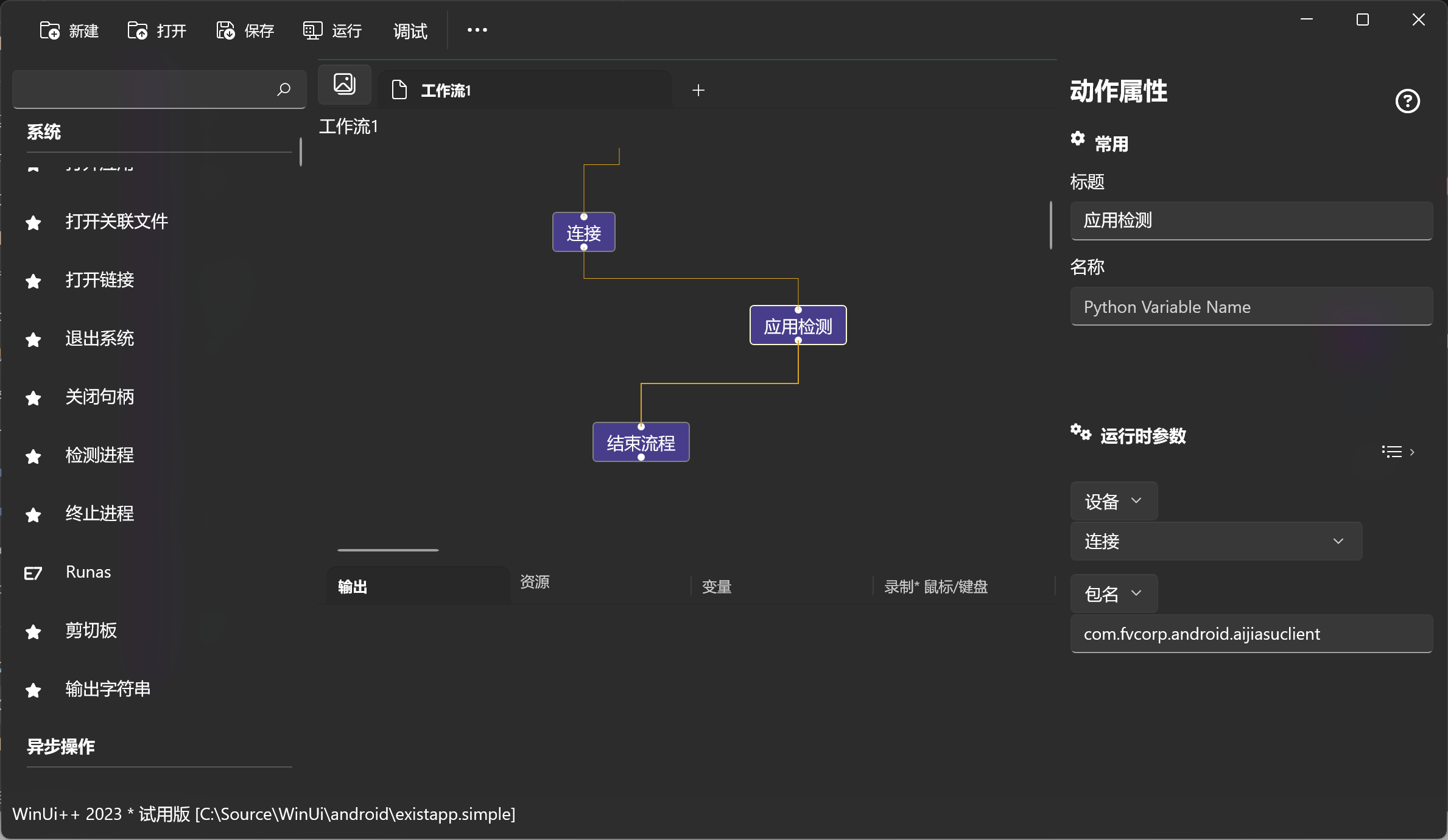The width and height of the screenshot is (1448, 840).
Task: Click the search magnifier icon in the sidebar
Action: click(x=283, y=89)
